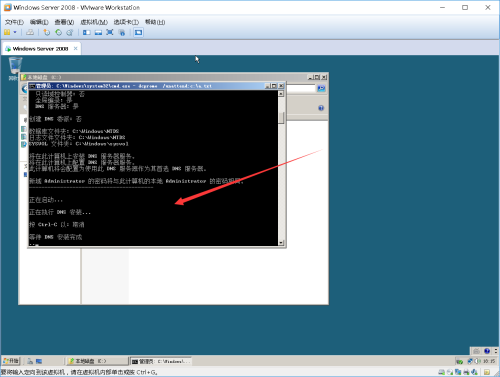This screenshot has height=377, width=500.
Task: Click the cmd scrollbar up arrow
Action: 281,94
